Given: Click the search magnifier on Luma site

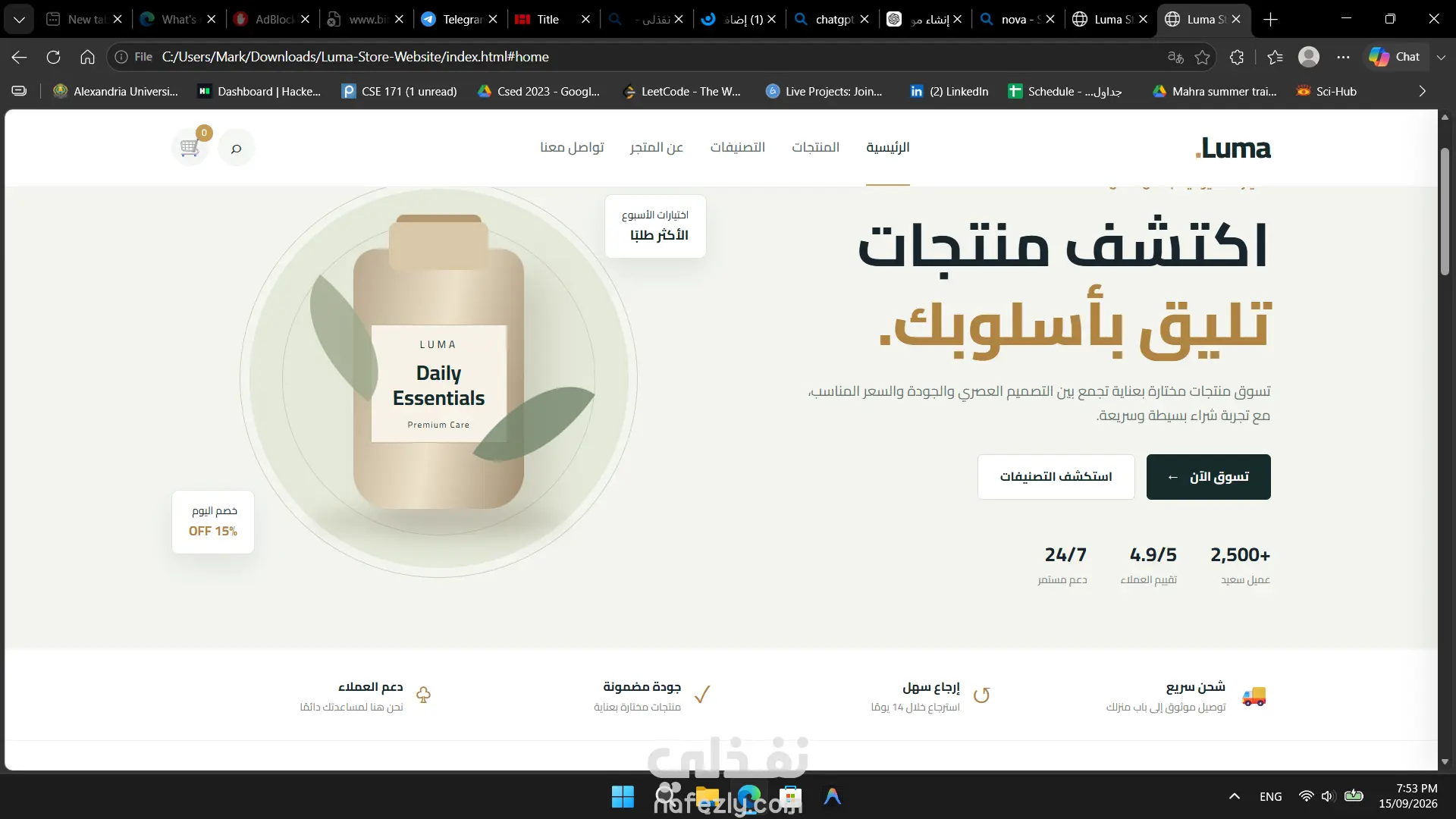Looking at the screenshot, I should tap(236, 148).
